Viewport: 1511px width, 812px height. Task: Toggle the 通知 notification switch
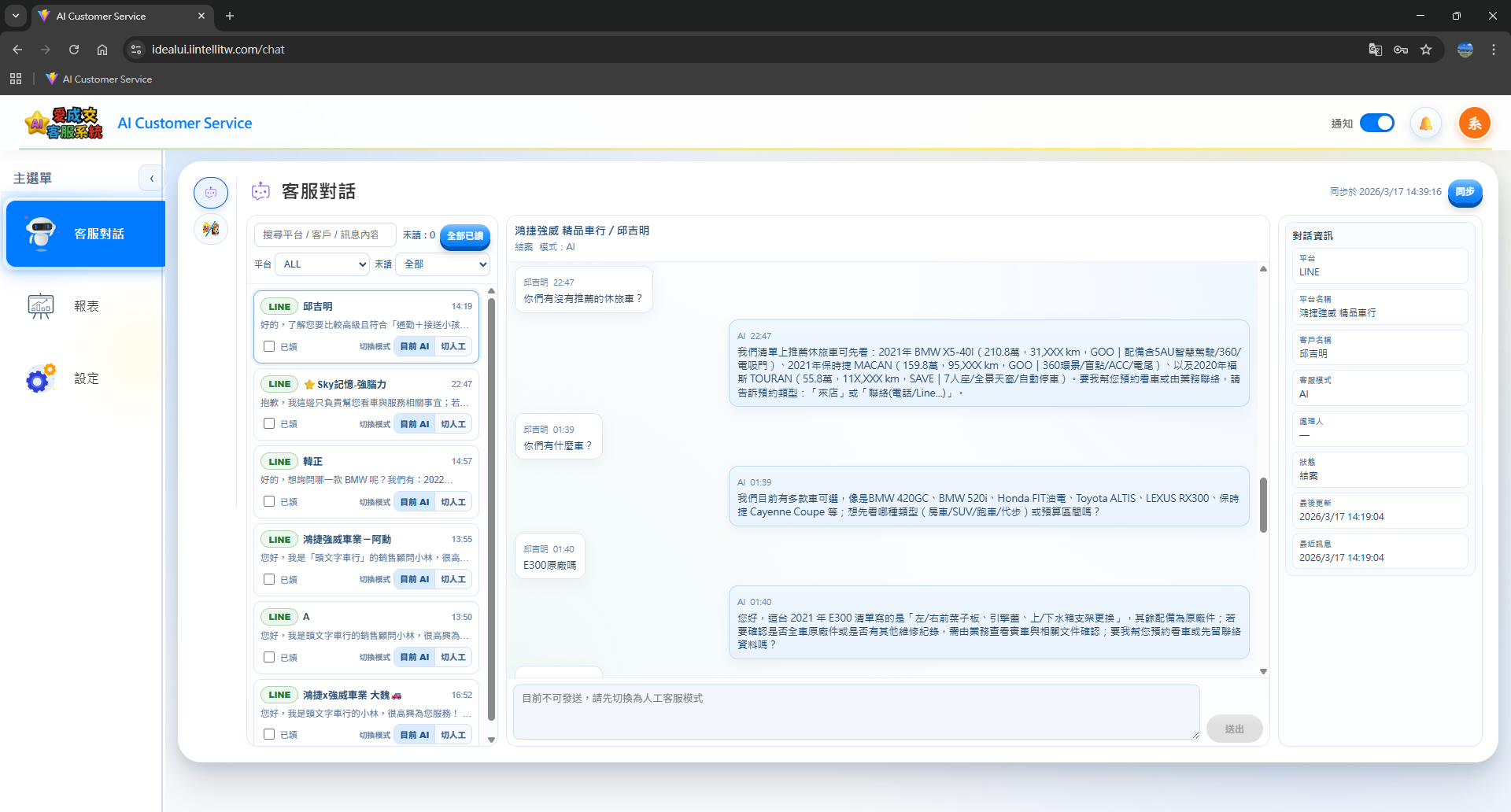pos(1376,124)
